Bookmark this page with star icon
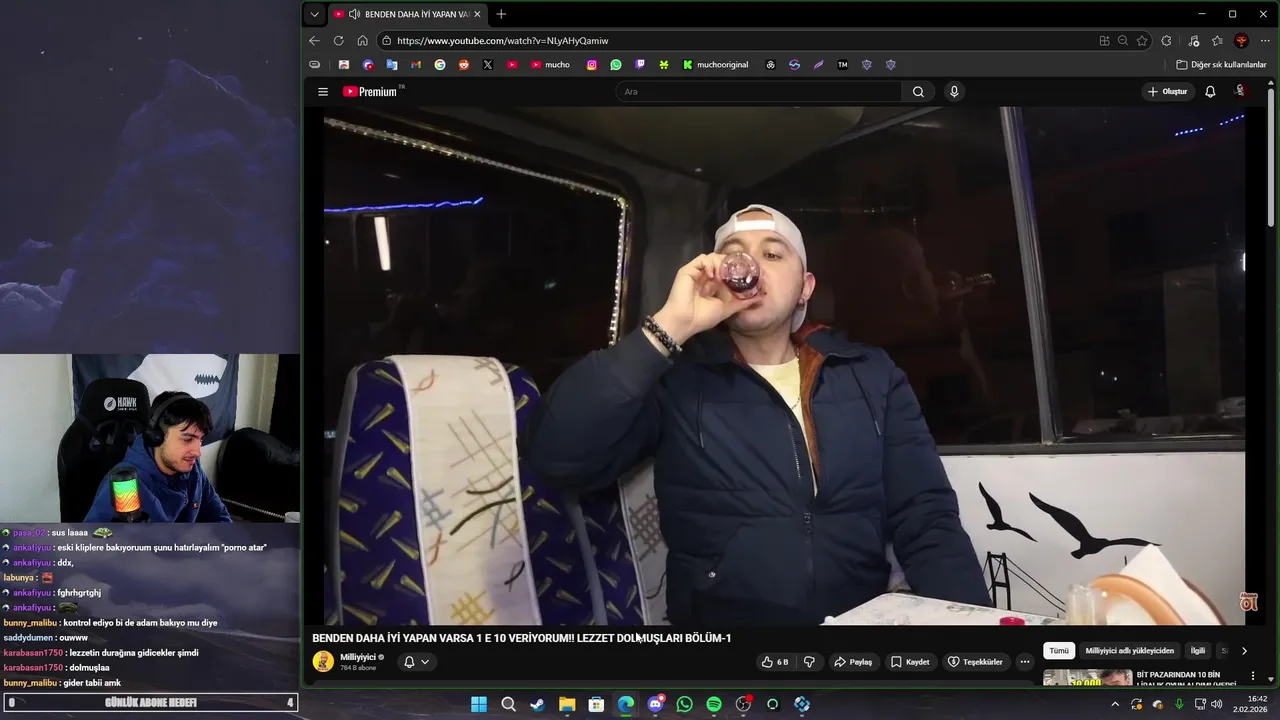Viewport: 1280px width, 720px height. point(1142,41)
